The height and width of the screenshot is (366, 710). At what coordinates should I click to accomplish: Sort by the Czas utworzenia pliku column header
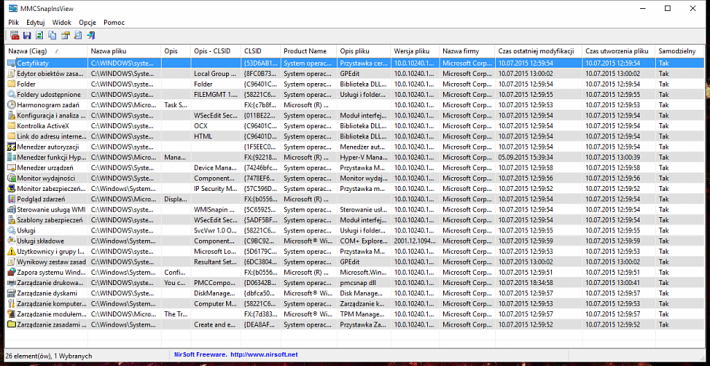(619, 51)
